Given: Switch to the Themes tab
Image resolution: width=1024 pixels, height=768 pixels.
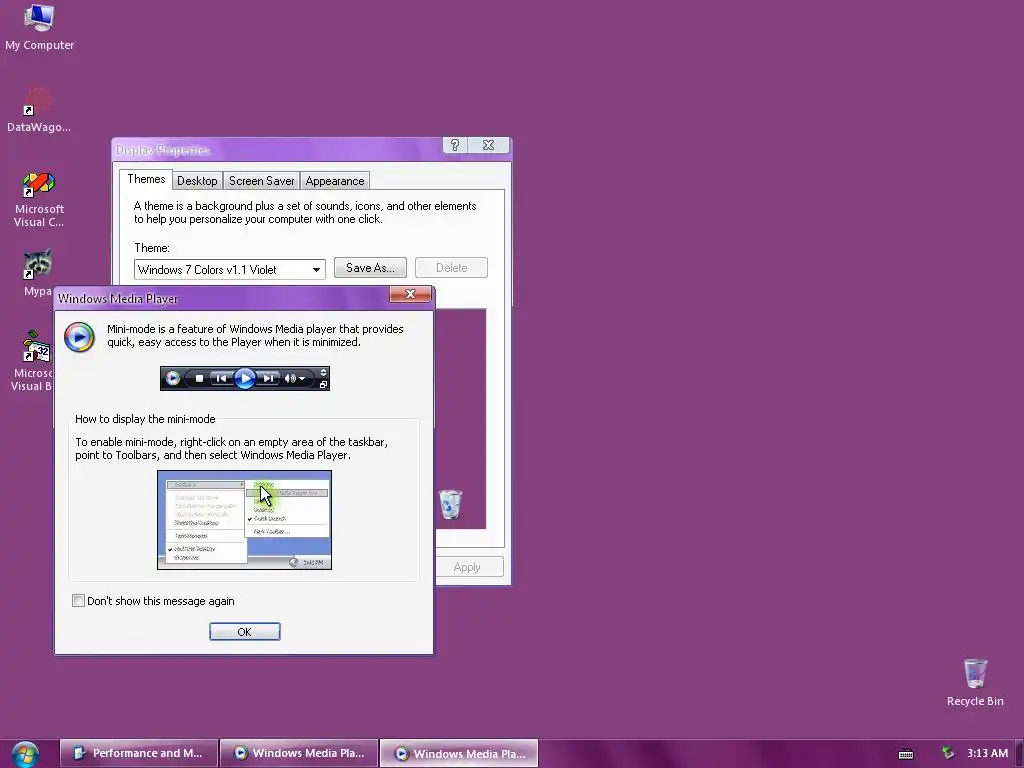Looking at the screenshot, I should pyautogui.click(x=146, y=180).
